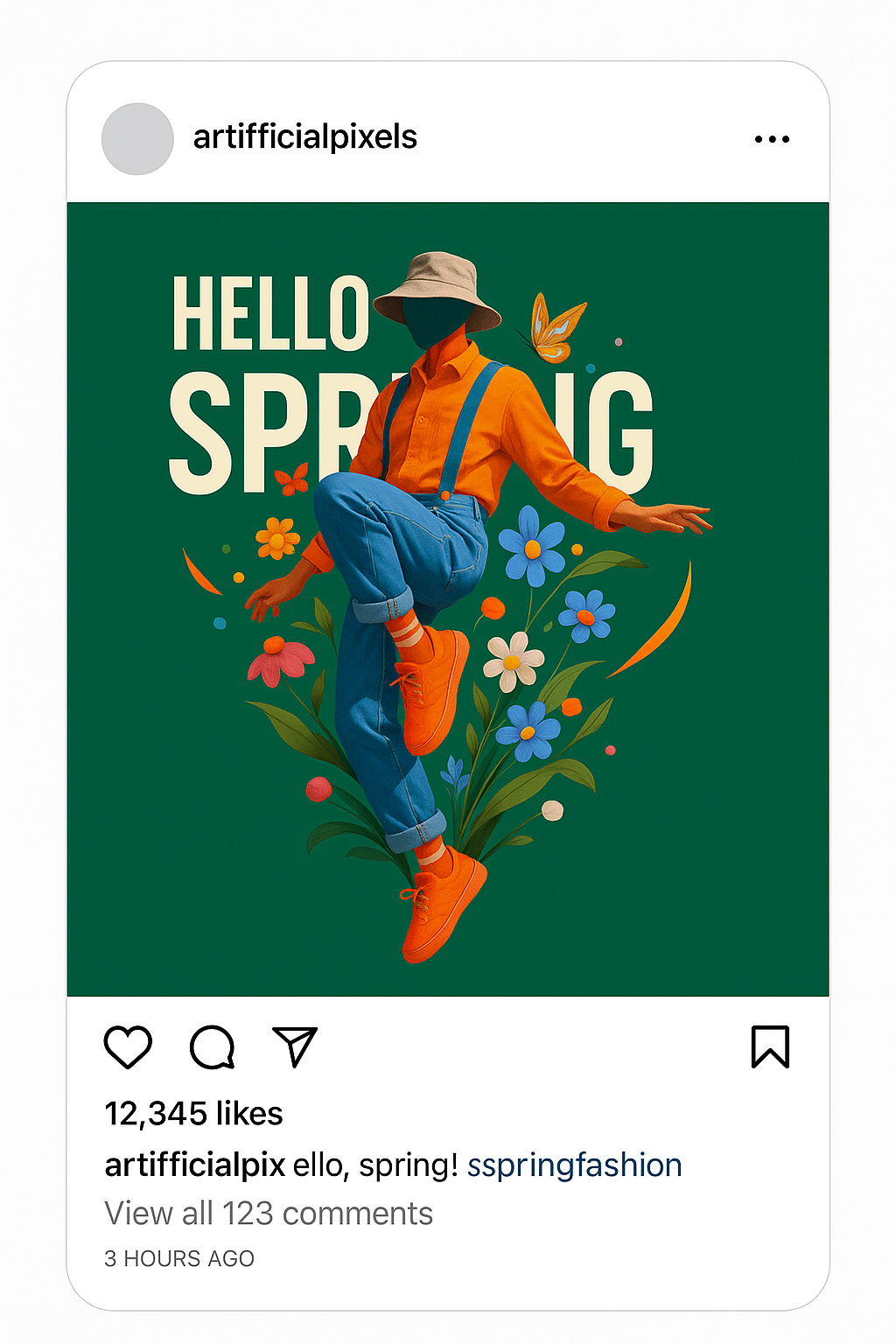The width and height of the screenshot is (896, 1344).
Task: Click the beige bucket hat in the image
Action: 437,288
